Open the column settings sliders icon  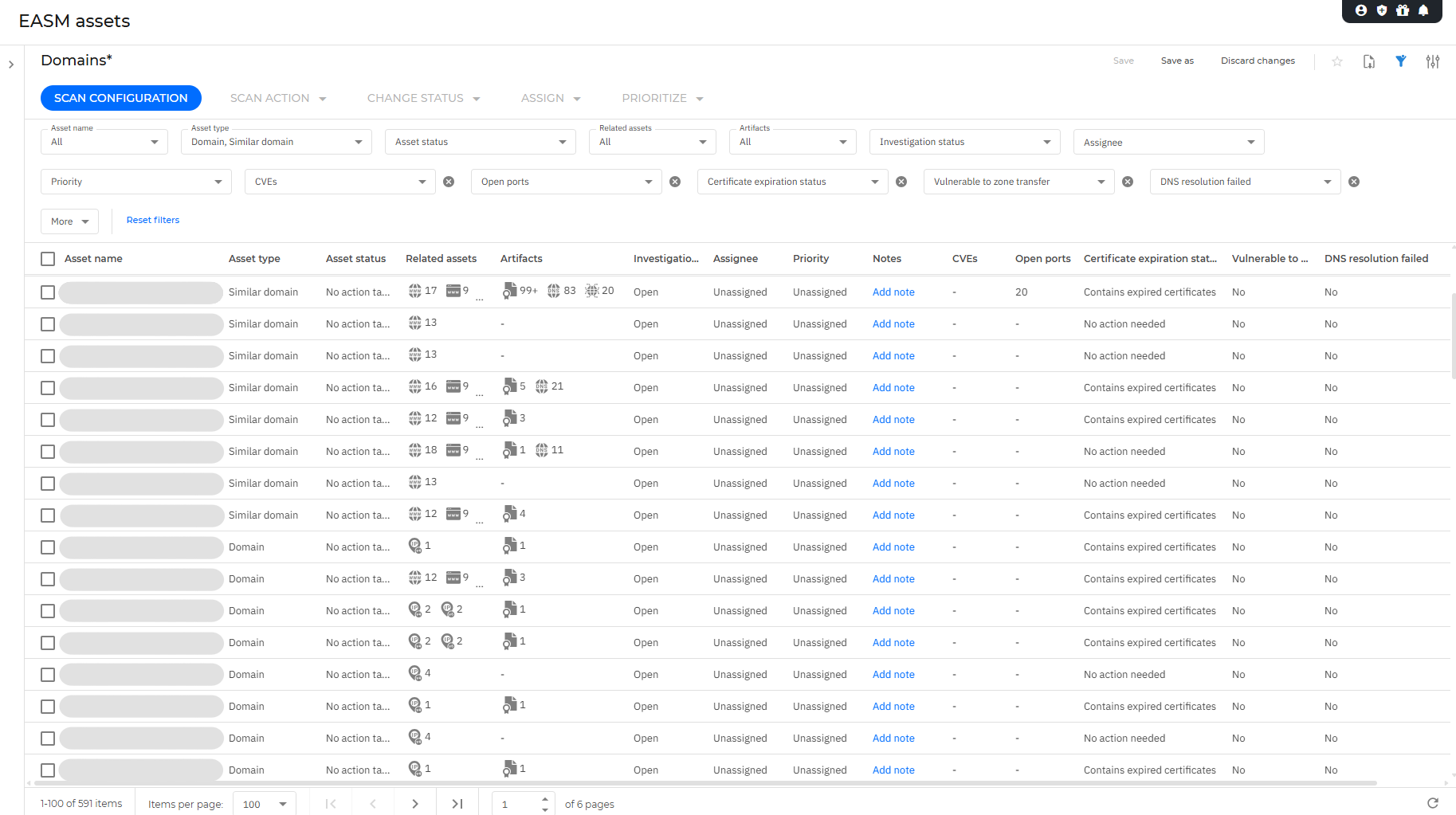[x=1433, y=61]
